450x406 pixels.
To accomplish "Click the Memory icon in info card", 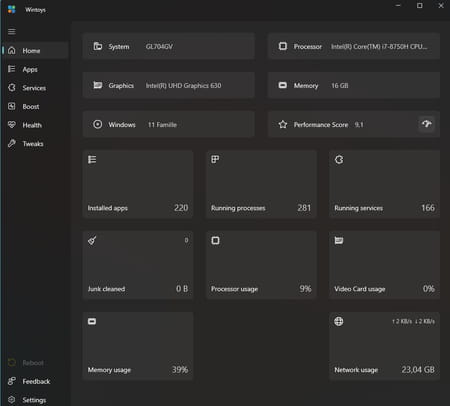I will point(283,85).
